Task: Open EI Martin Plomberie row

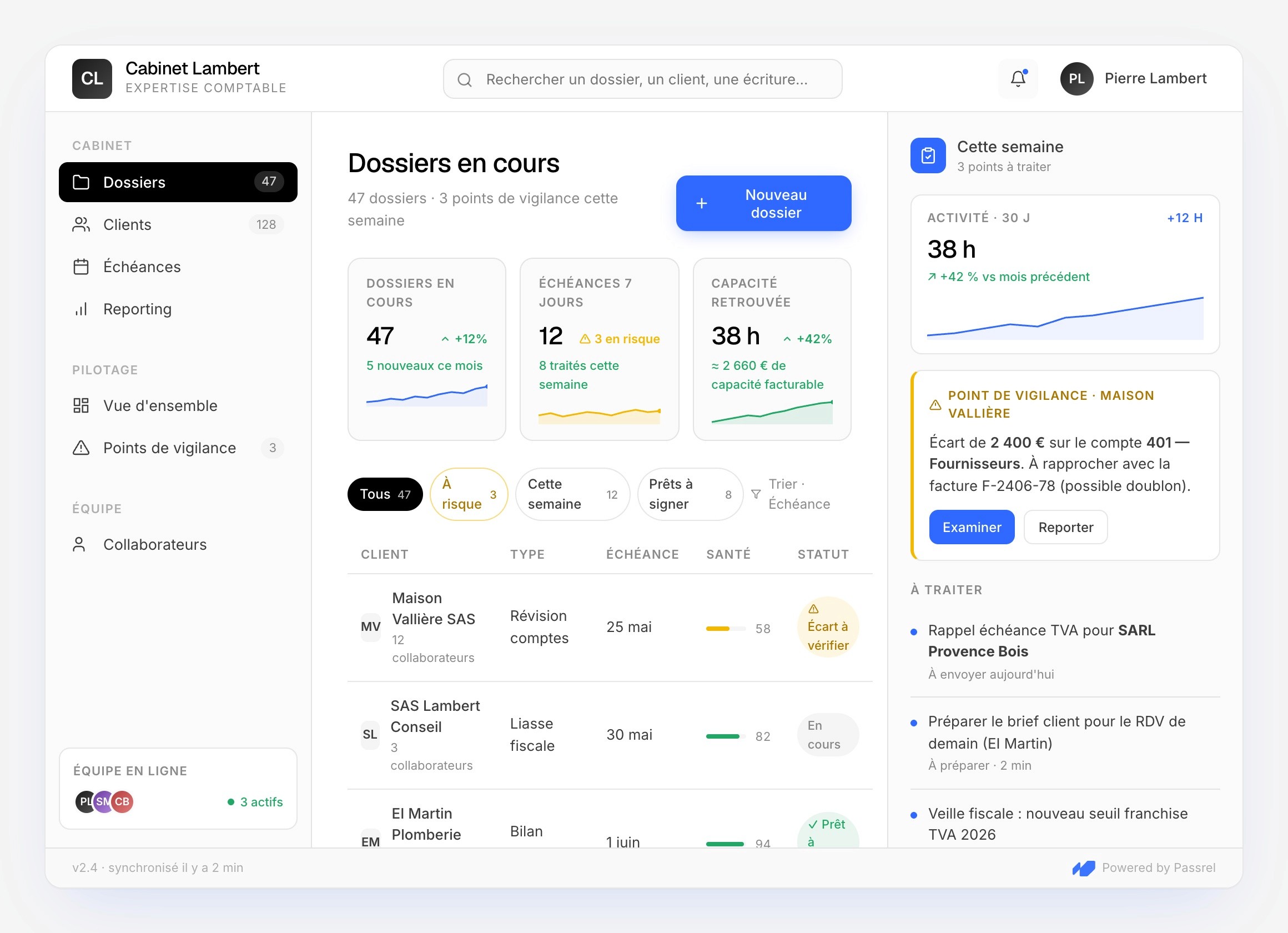Action: tap(610, 819)
